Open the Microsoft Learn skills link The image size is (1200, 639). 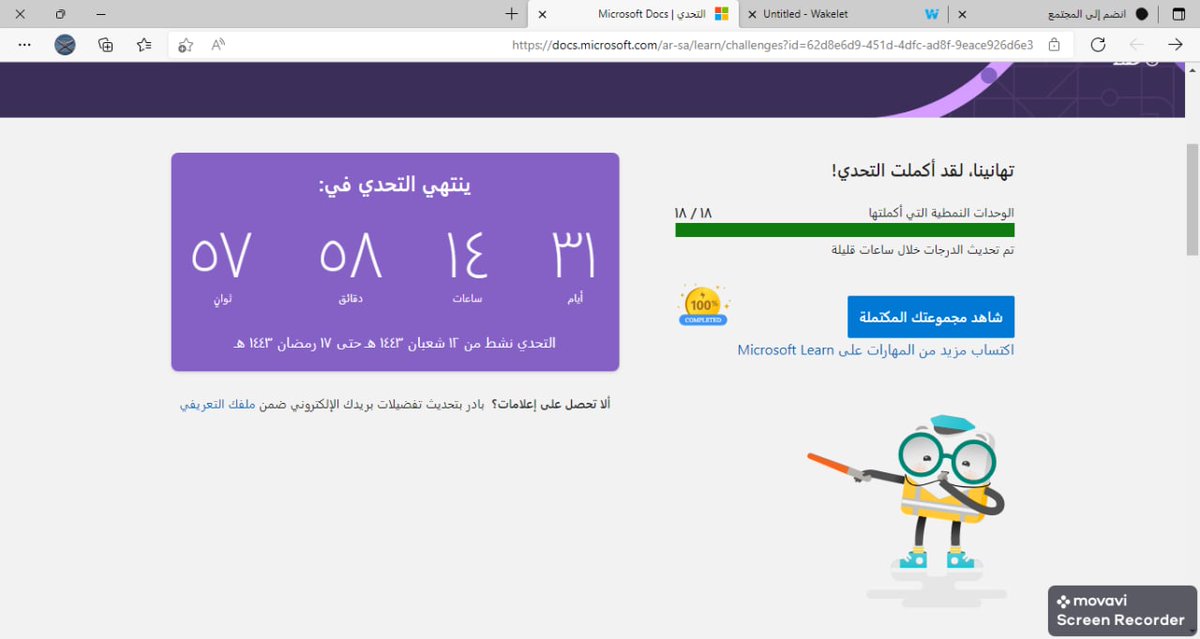[x=876, y=350]
